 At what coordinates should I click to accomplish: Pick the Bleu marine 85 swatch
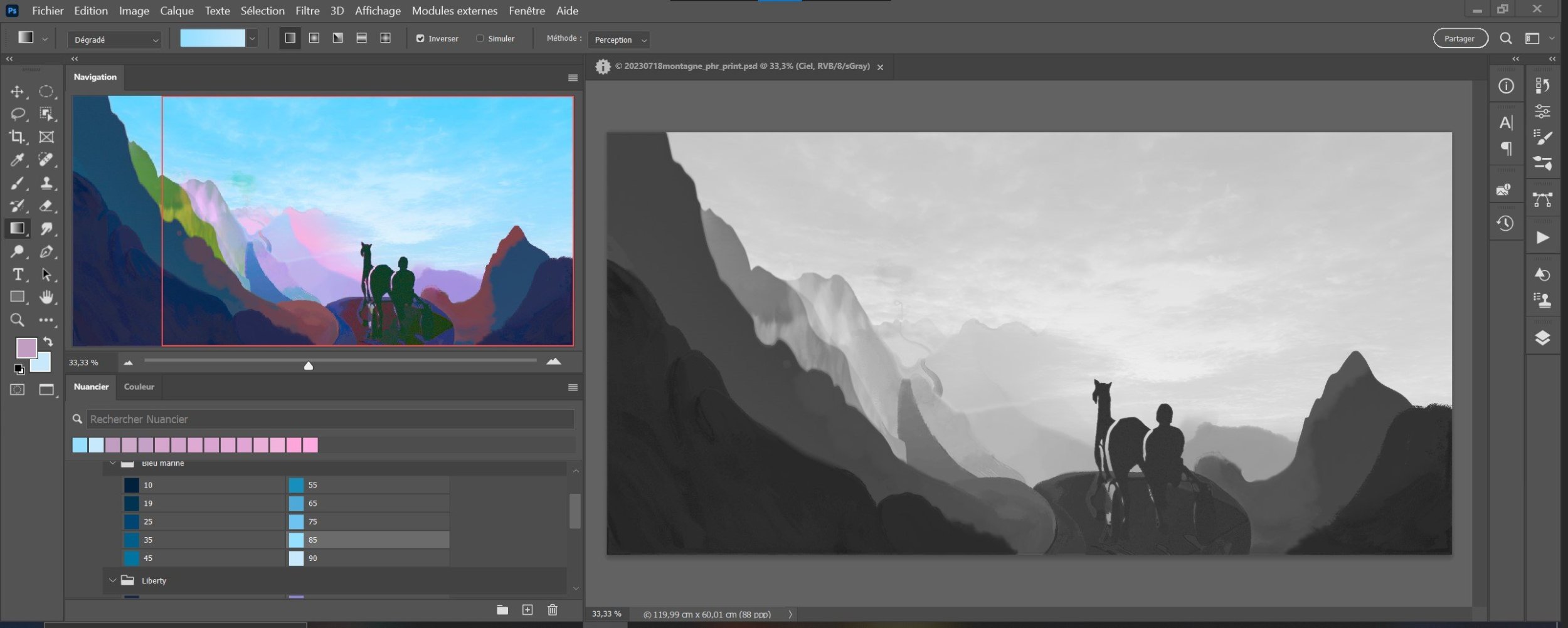pos(296,540)
